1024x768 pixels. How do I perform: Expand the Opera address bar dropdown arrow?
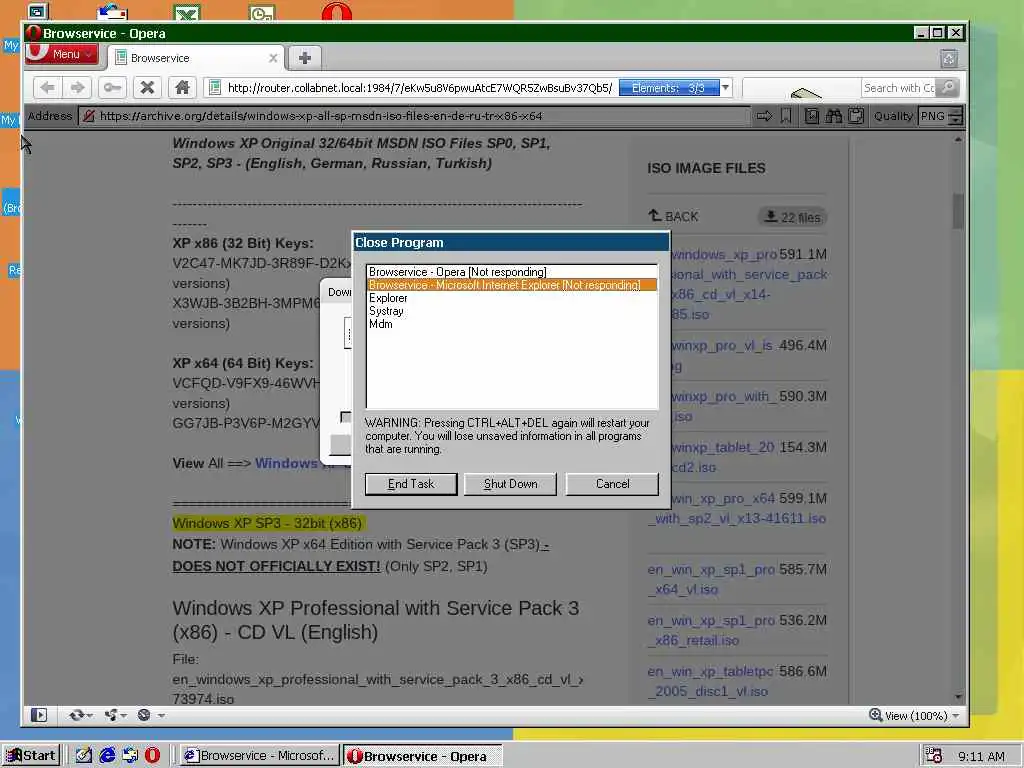click(x=725, y=88)
